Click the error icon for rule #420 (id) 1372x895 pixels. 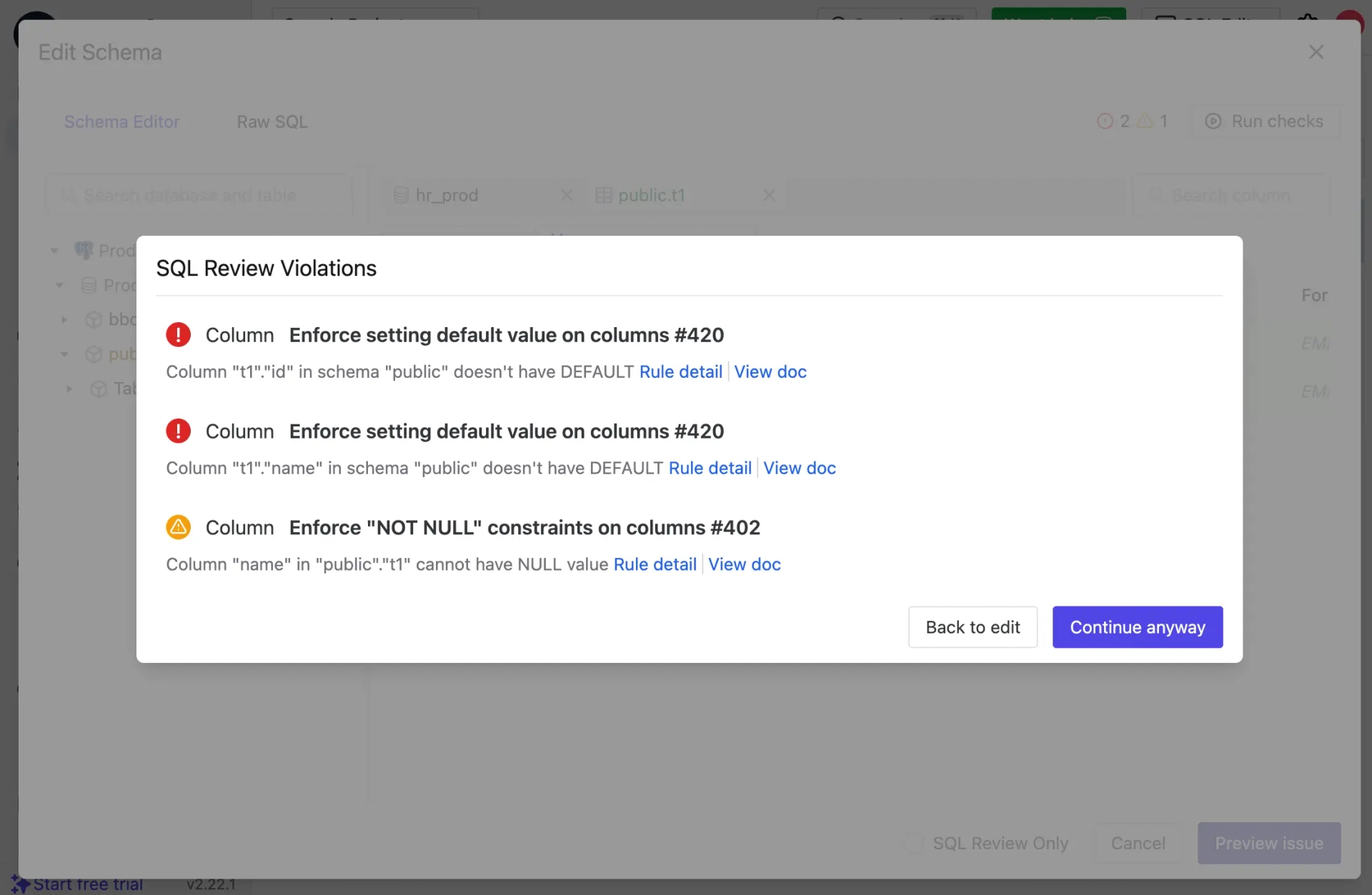pyautogui.click(x=177, y=334)
